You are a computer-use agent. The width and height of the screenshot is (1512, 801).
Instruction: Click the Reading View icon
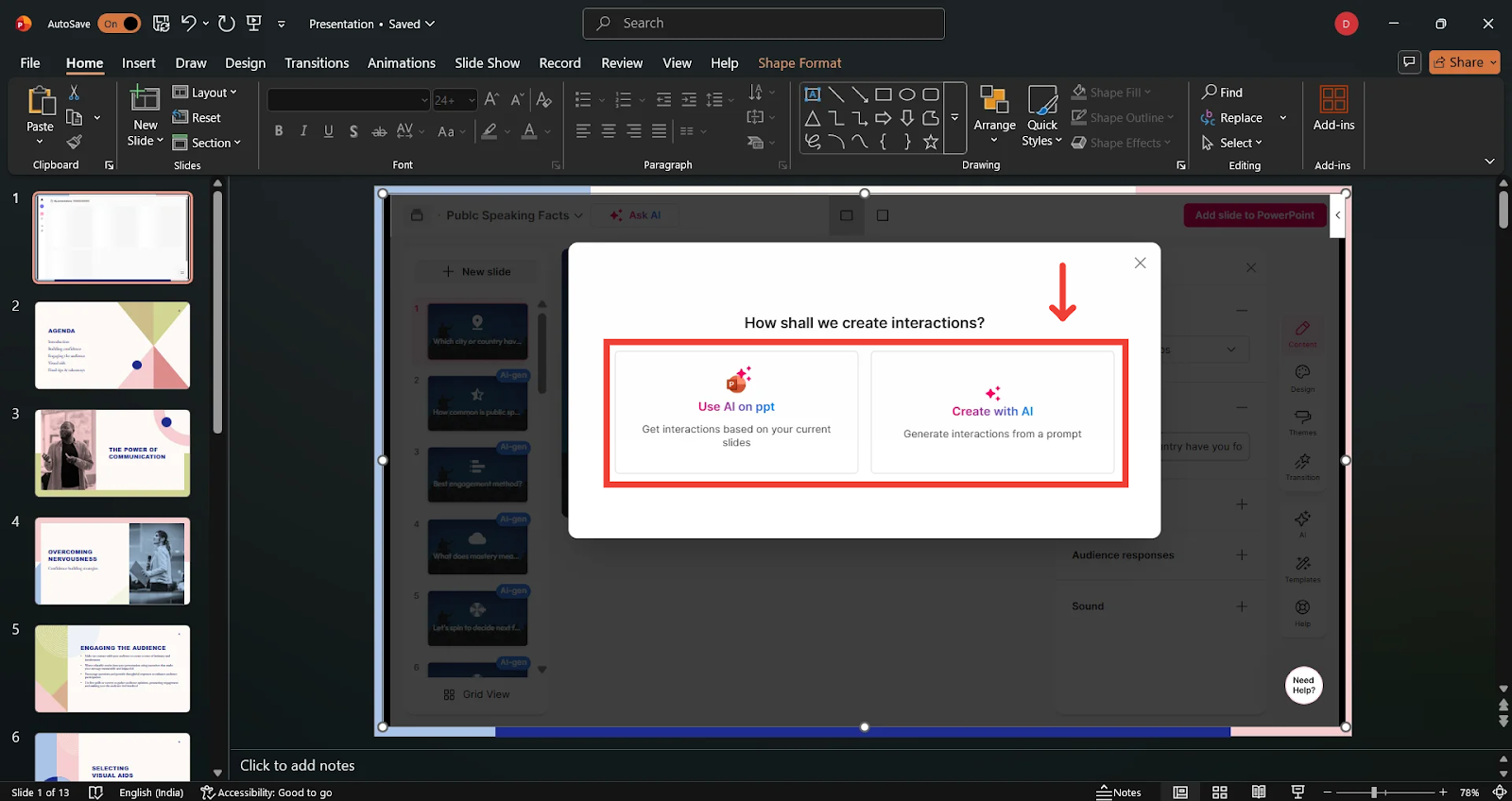click(x=1259, y=792)
